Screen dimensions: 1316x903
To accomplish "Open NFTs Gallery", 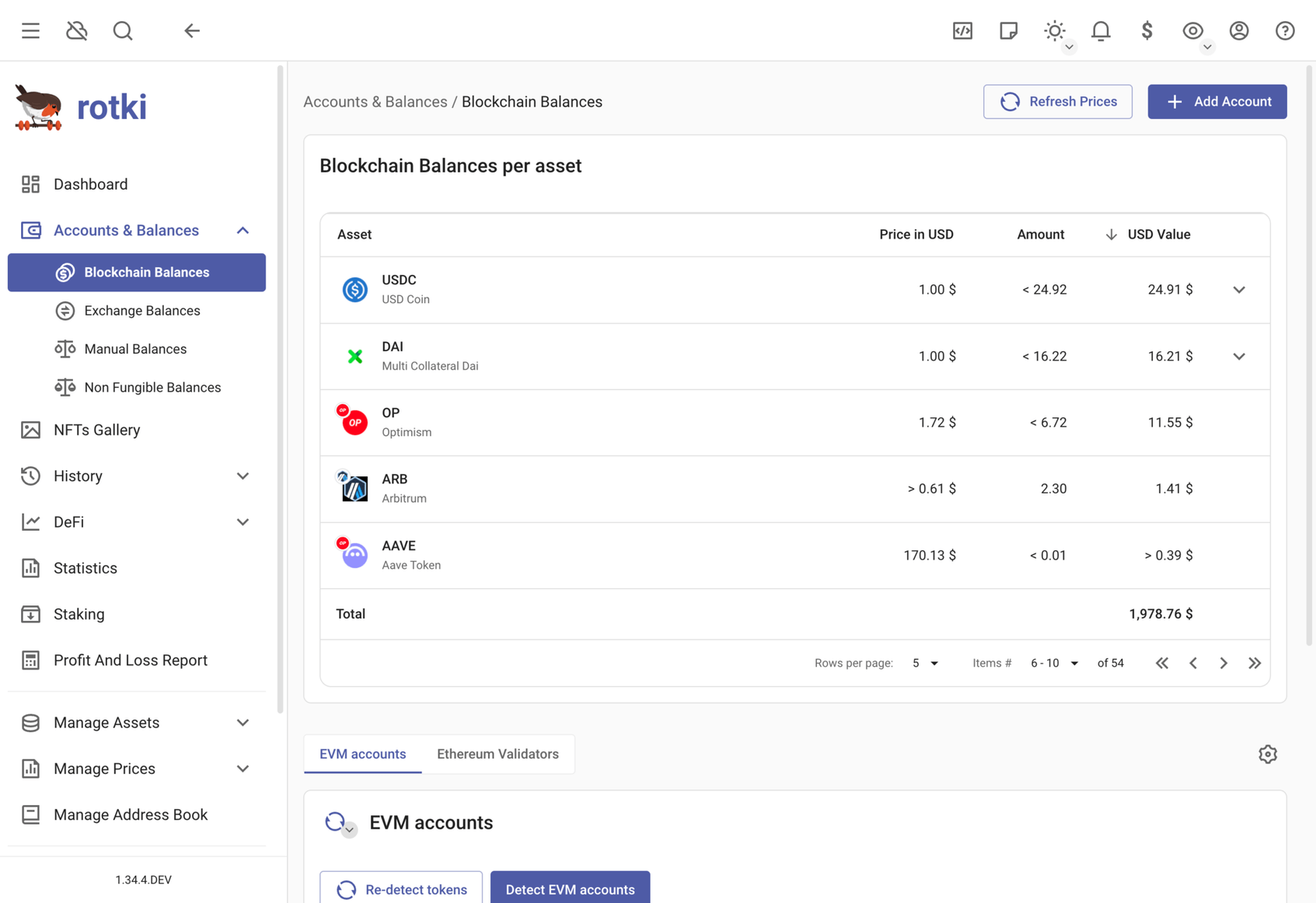I will (137, 430).
